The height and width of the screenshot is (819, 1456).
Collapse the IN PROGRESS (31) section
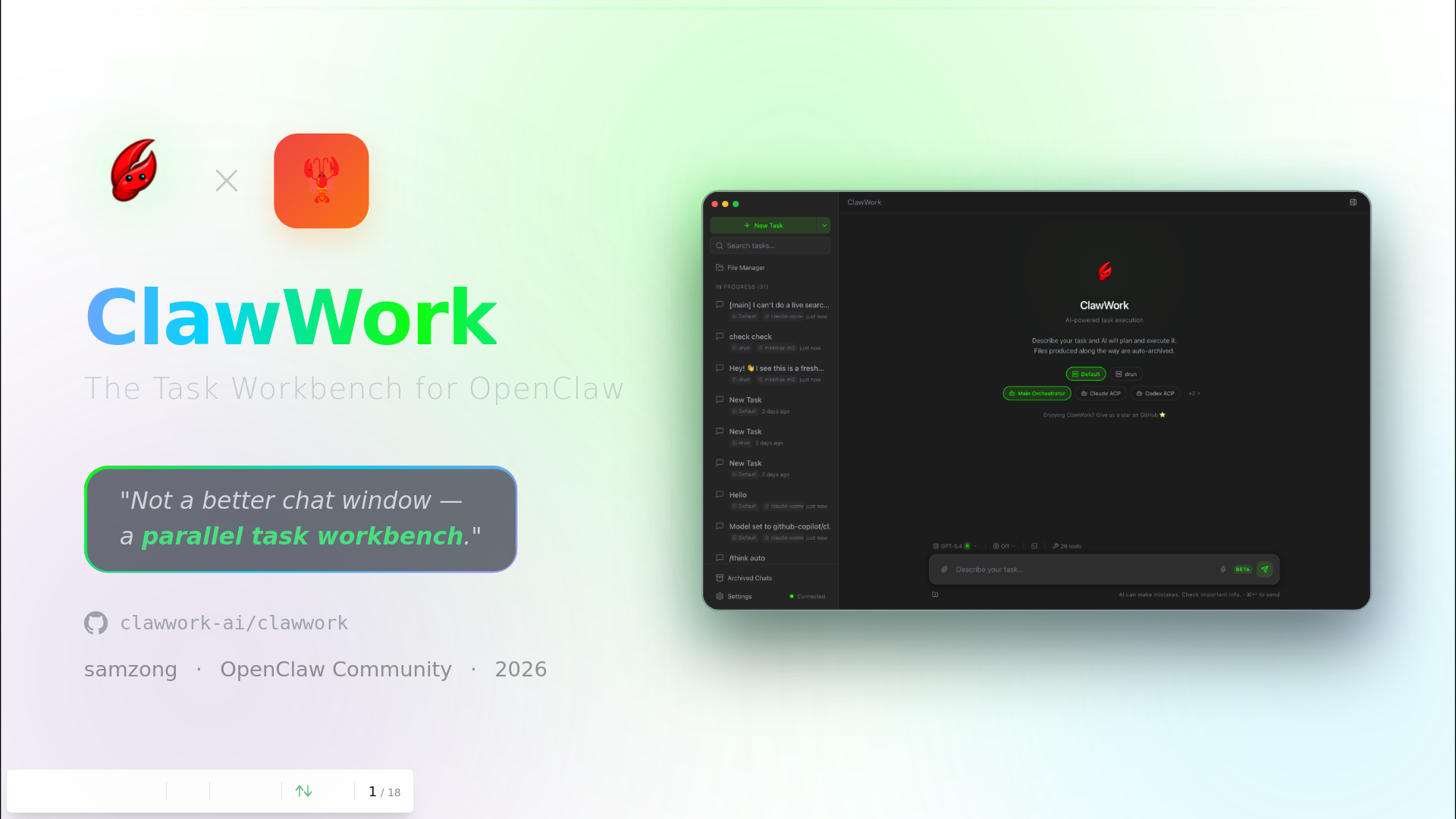[742, 287]
